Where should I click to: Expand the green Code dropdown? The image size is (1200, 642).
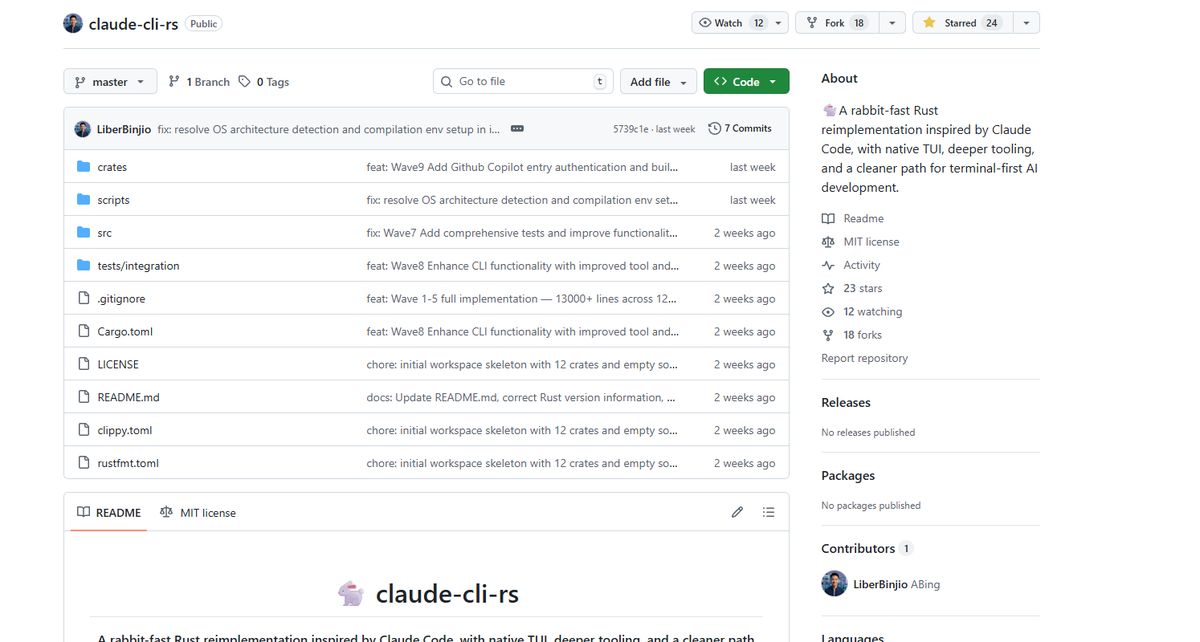tap(746, 82)
